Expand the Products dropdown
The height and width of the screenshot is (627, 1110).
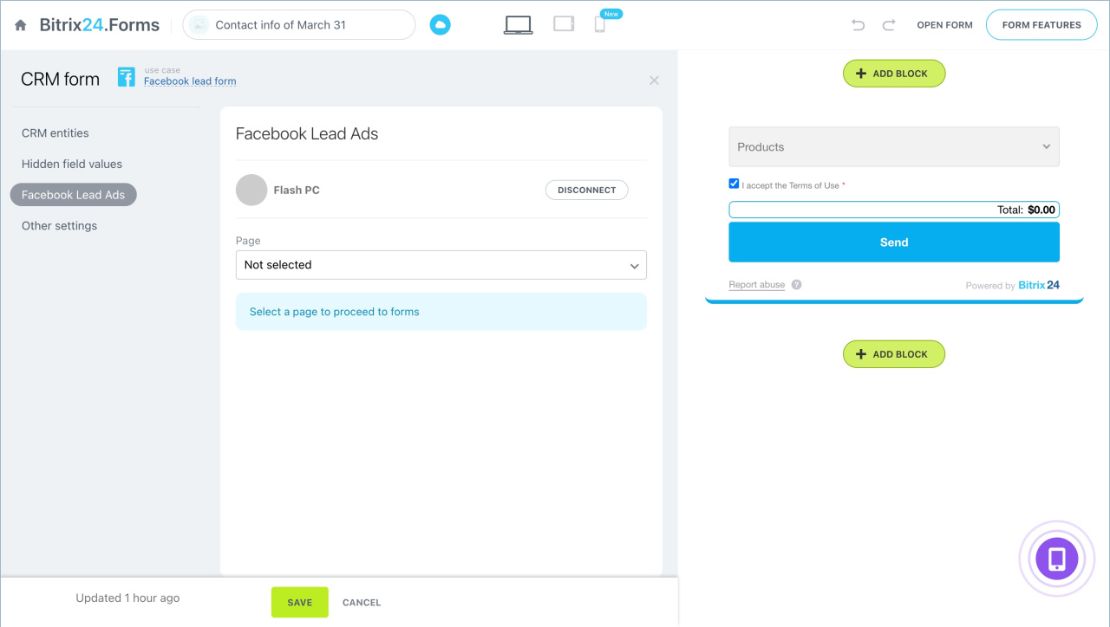click(894, 146)
